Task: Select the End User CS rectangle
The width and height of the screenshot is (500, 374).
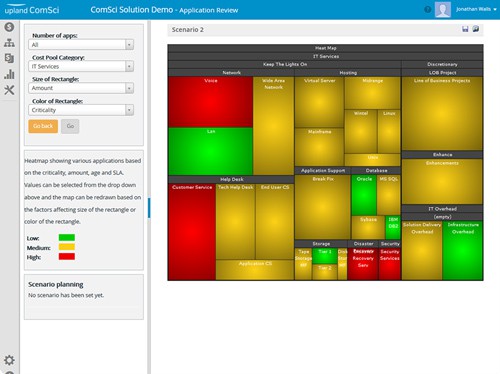Action: coord(275,221)
